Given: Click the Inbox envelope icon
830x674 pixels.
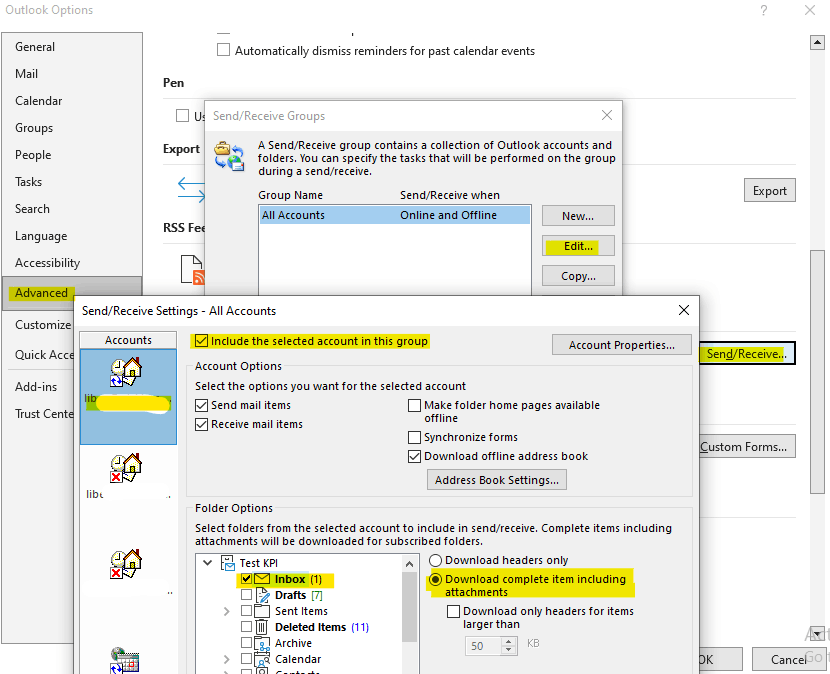Looking at the screenshot, I should coord(262,579).
